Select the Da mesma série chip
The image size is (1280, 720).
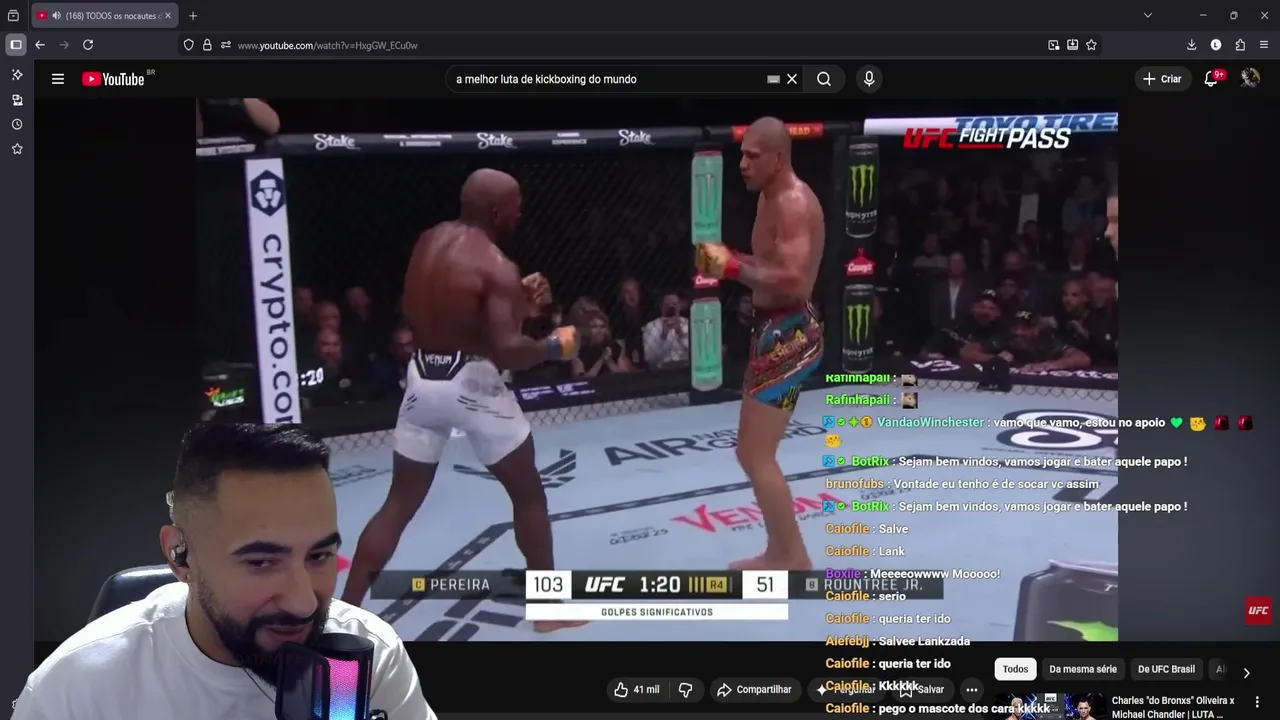(x=1083, y=669)
